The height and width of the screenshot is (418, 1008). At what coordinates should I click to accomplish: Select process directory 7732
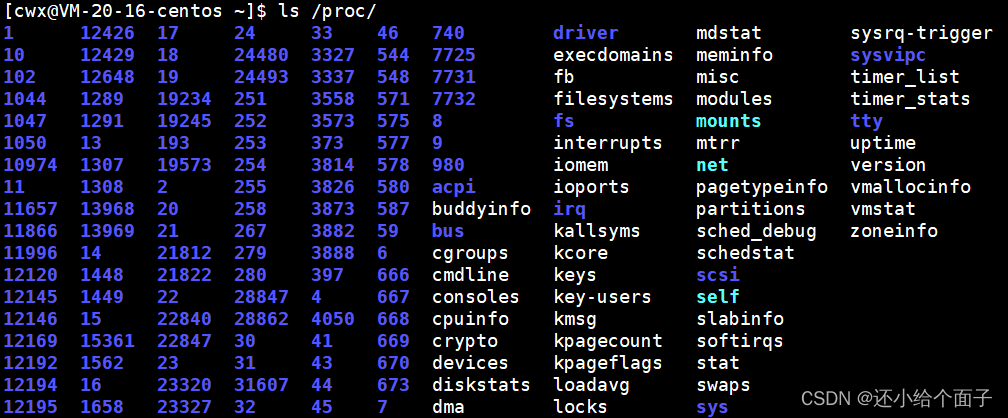click(x=454, y=99)
